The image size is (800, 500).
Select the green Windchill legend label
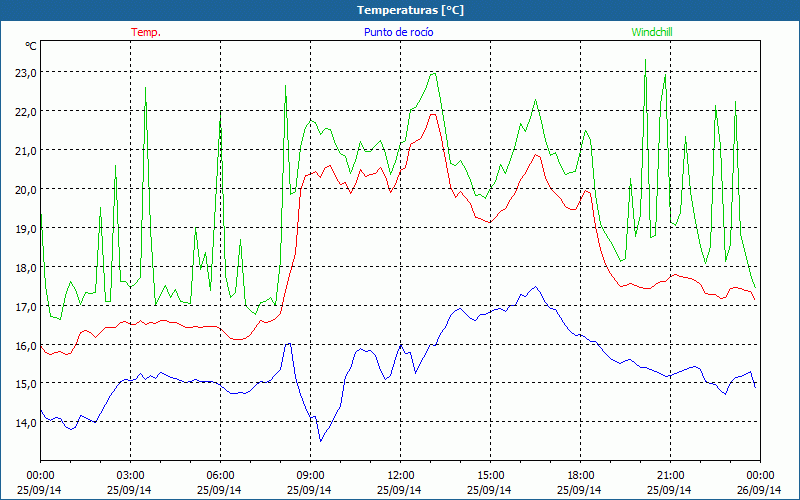(652, 32)
